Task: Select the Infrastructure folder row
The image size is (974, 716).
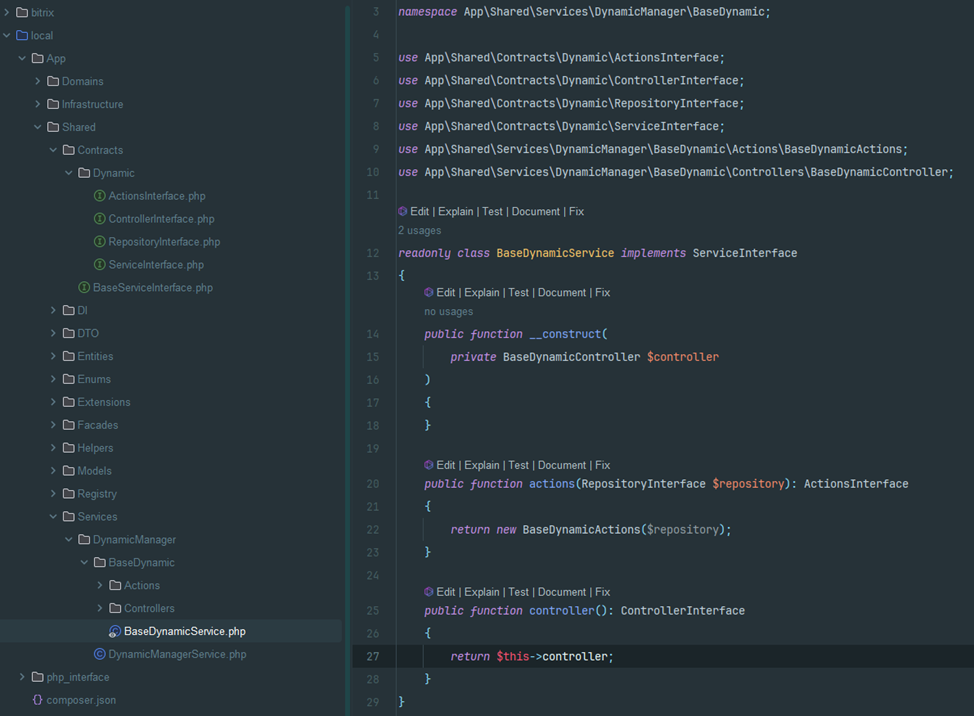Action: (x=171, y=104)
